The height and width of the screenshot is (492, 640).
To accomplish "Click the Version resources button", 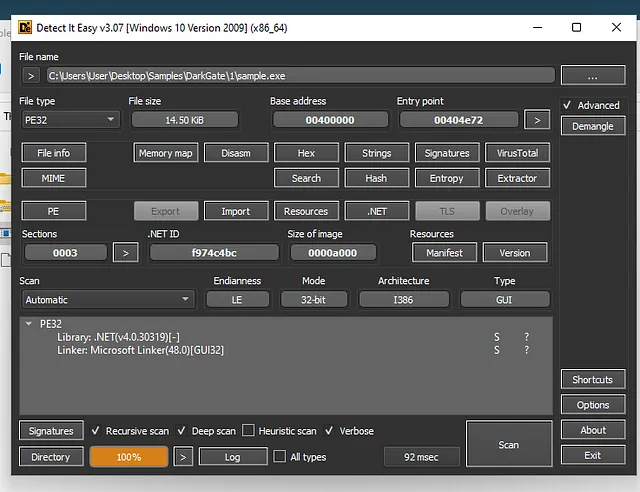I will [x=515, y=253].
